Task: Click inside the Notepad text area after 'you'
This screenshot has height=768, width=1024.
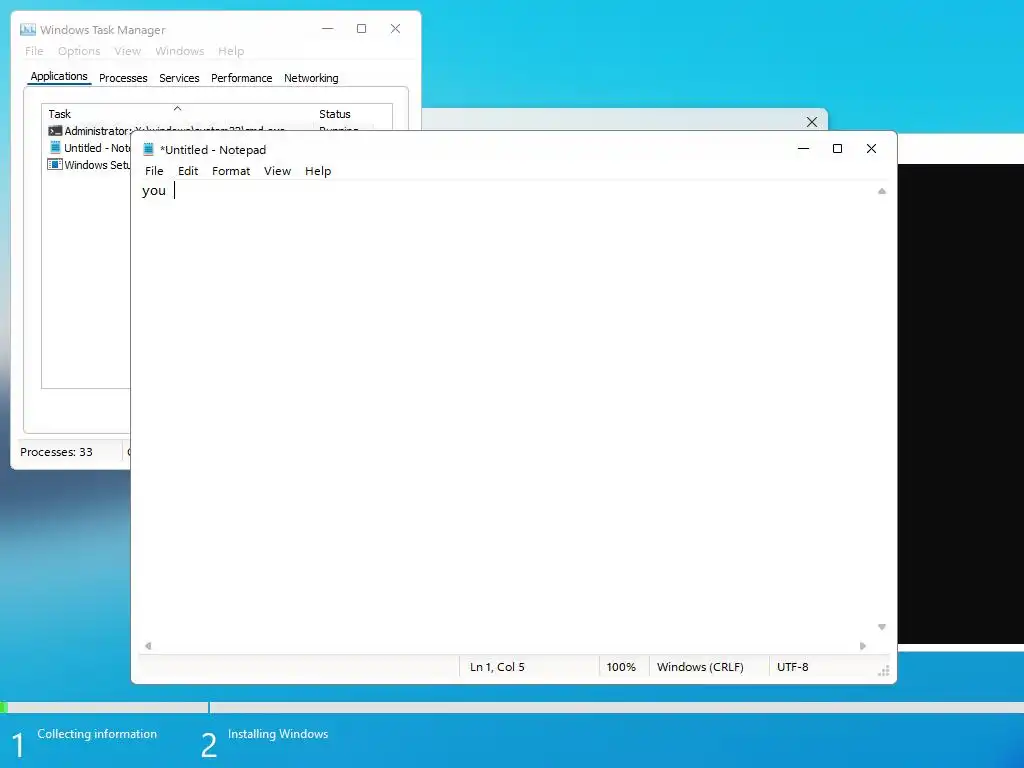Action: pyautogui.click(x=174, y=191)
